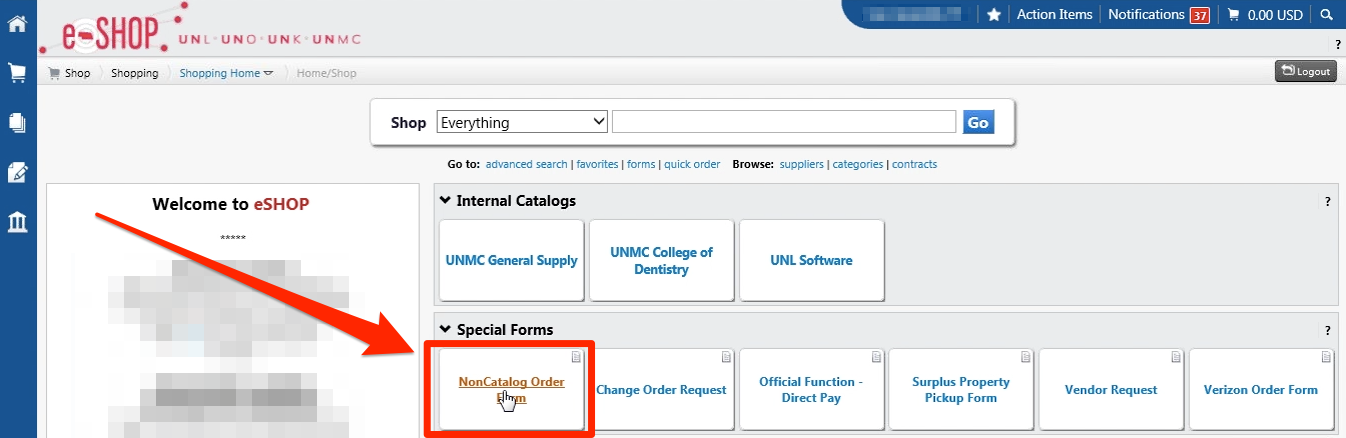Click help question mark for Internal Catalogs
This screenshot has height=438, width=1346.
1328,202
